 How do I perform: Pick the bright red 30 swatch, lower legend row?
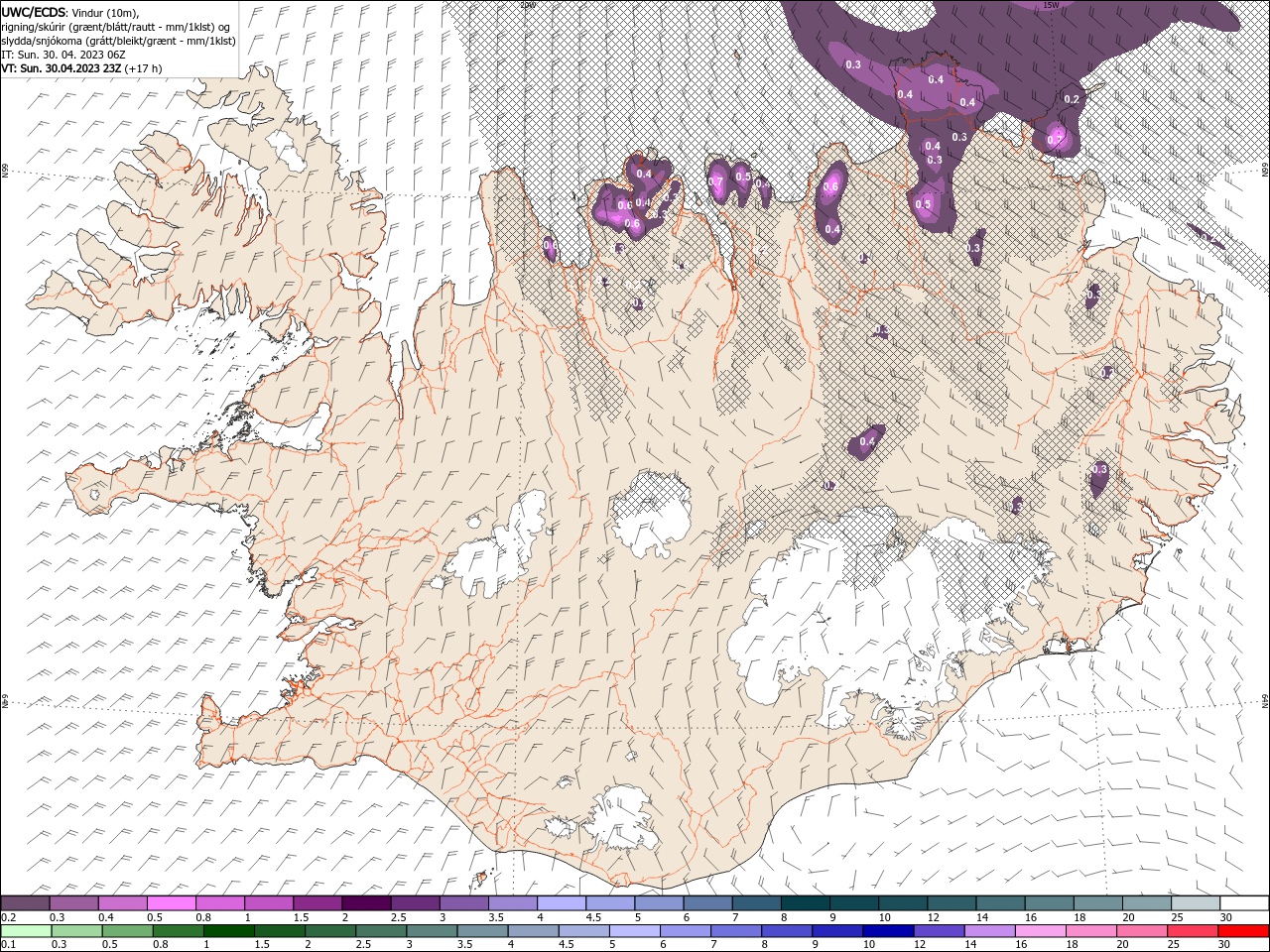(1243, 931)
